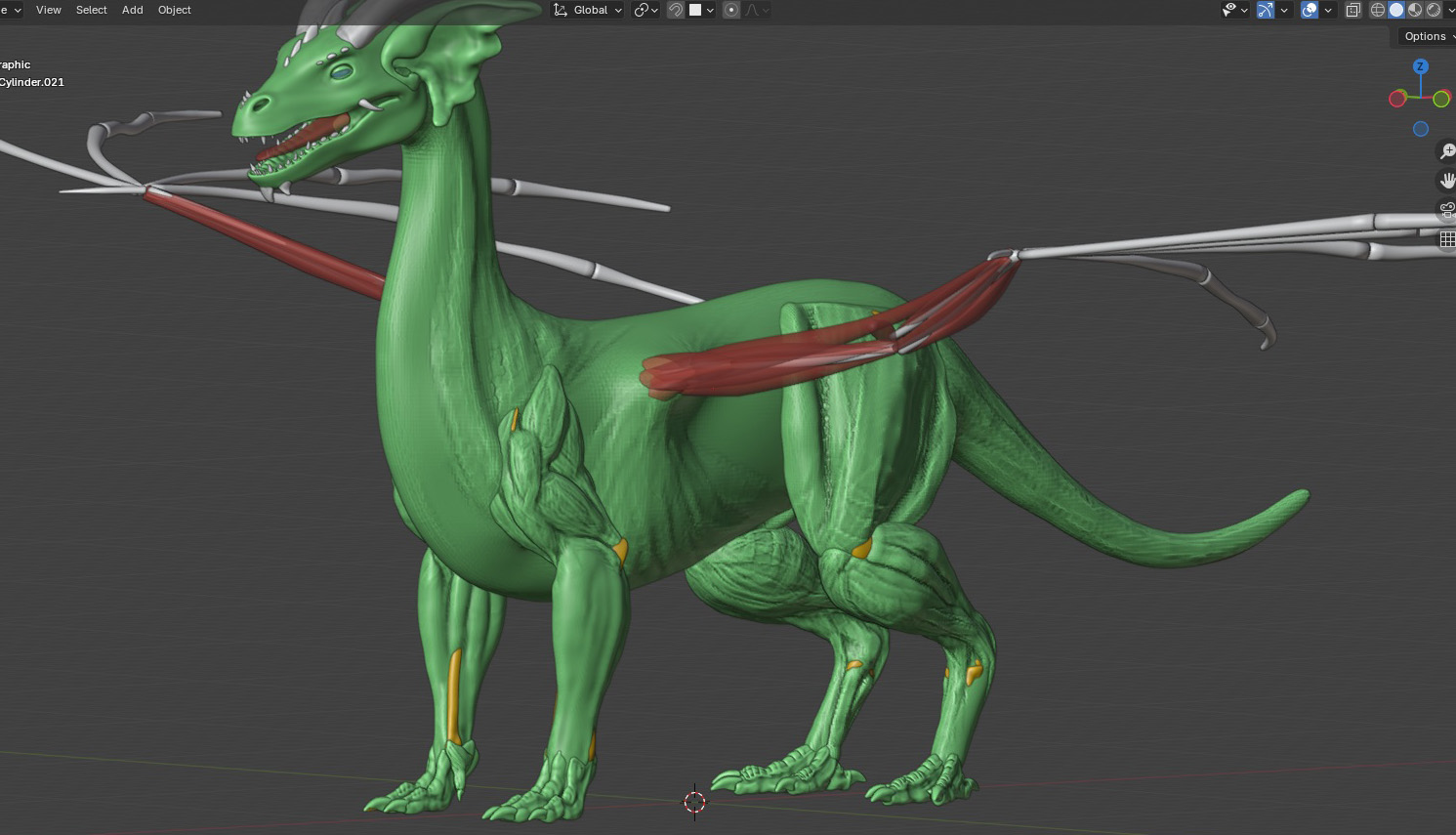Select solid viewport shading
Image resolution: width=1456 pixels, height=835 pixels.
[x=1396, y=10]
